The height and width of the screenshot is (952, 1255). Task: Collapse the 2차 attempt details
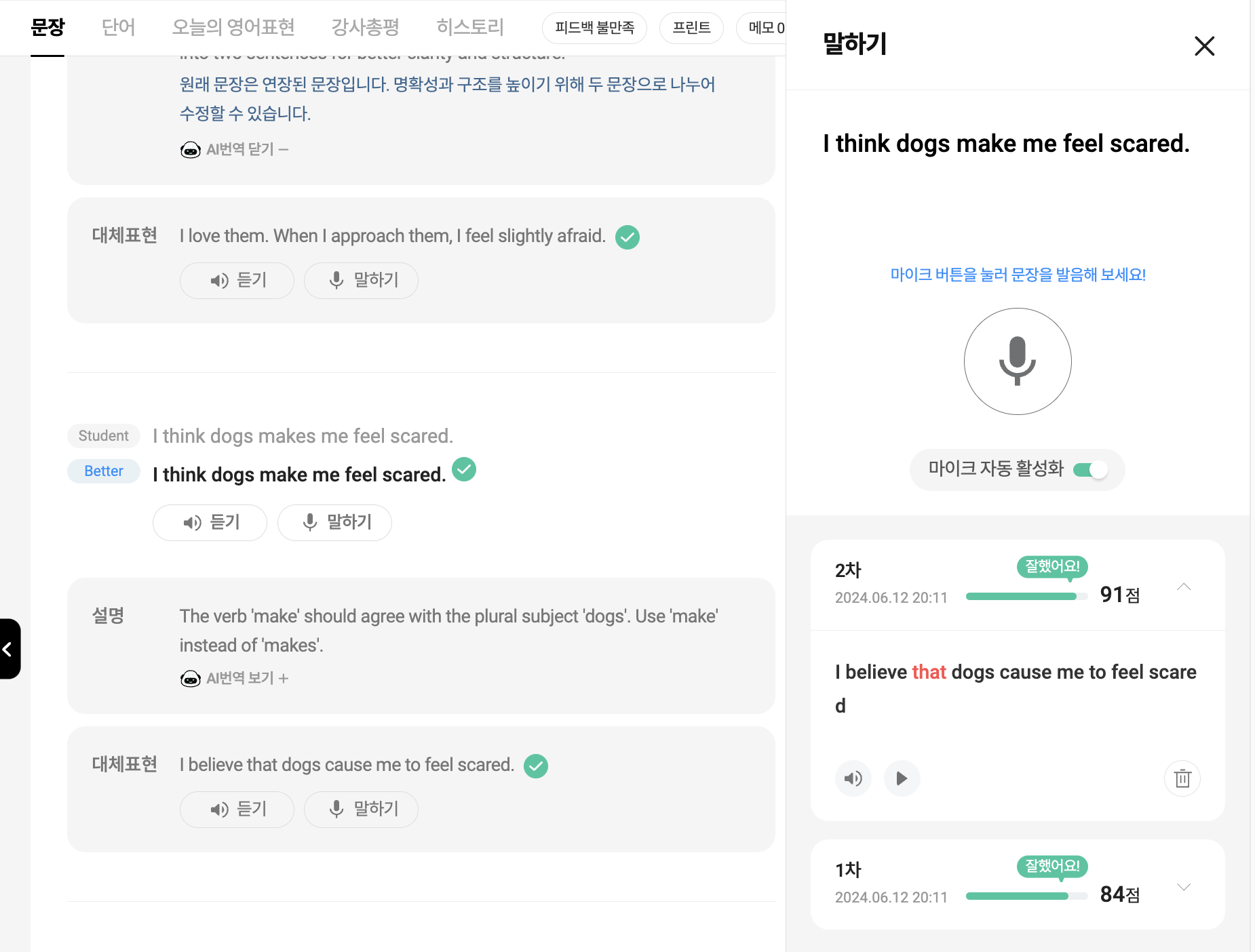pyautogui.click(x=1184, y=586)
